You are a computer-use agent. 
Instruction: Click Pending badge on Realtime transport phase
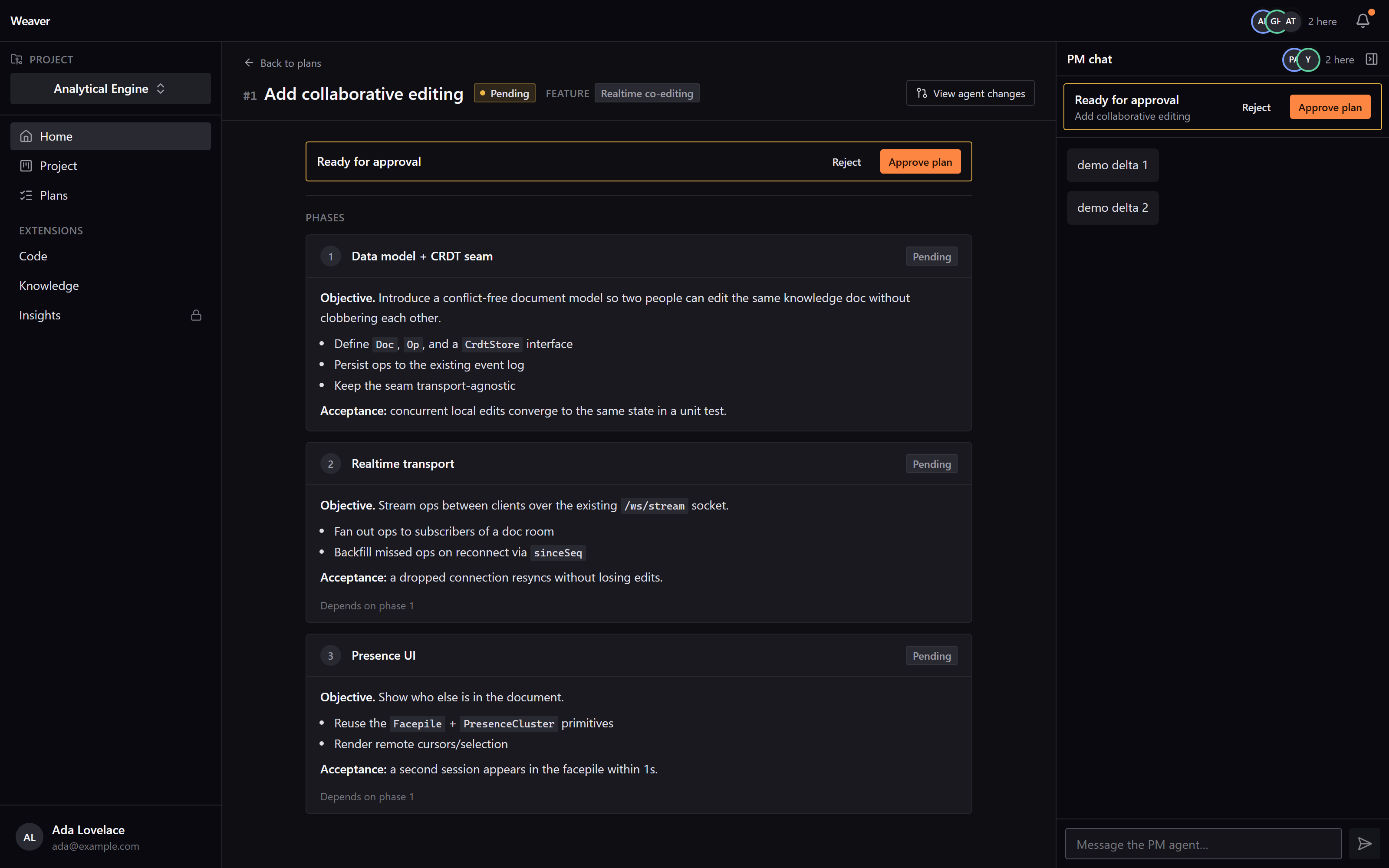tap(931, 464)
